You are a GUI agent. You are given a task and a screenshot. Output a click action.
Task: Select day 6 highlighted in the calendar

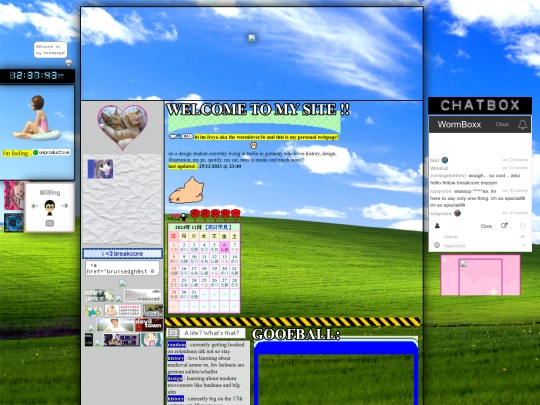224,247
